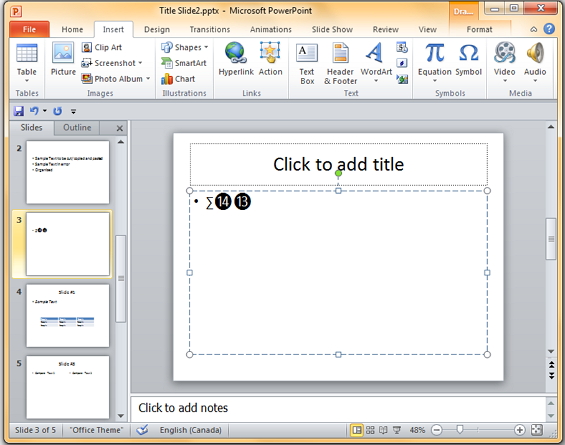Insert a Table from the ribbon
The image size is (565, 445).
[27, 63]
